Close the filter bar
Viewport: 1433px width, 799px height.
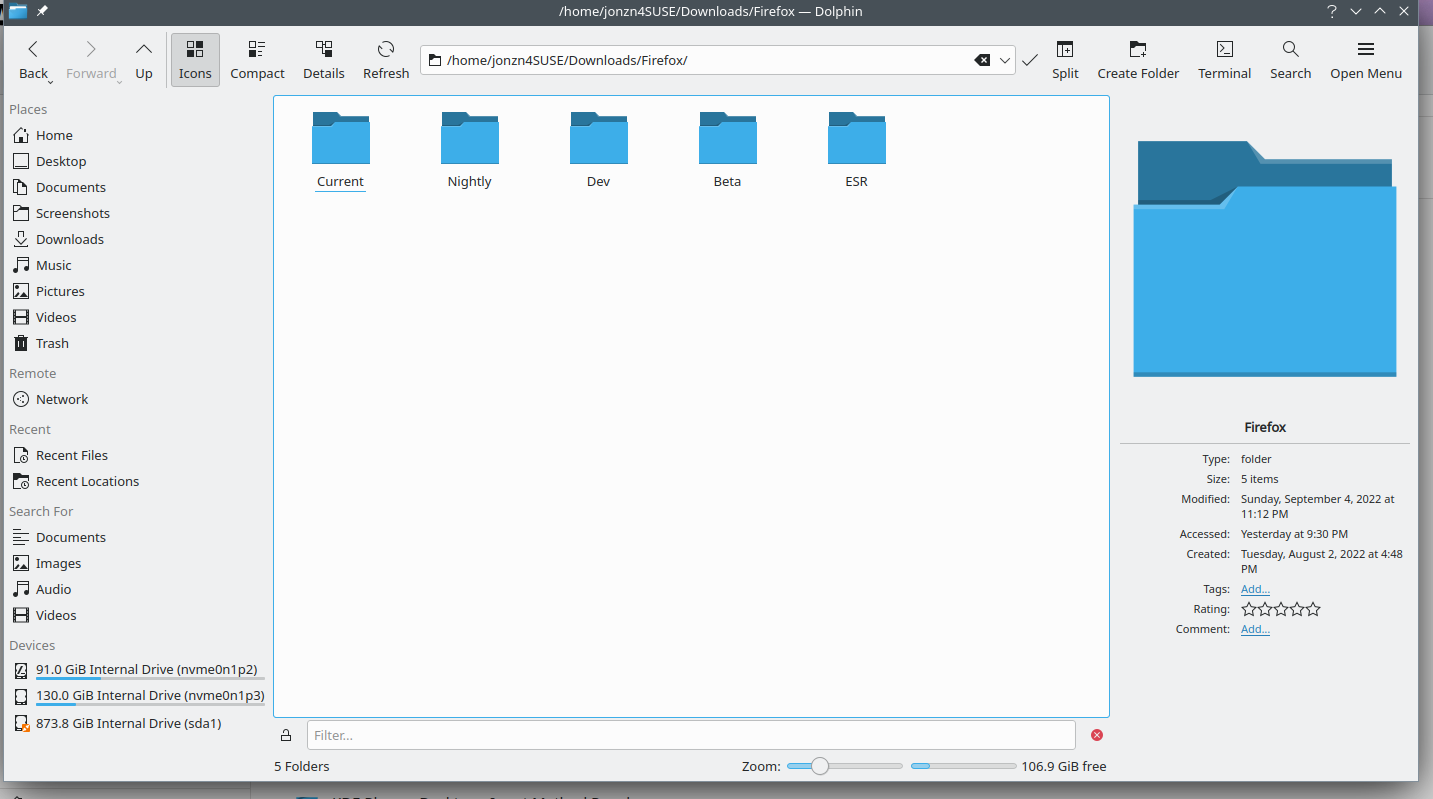1097,735
